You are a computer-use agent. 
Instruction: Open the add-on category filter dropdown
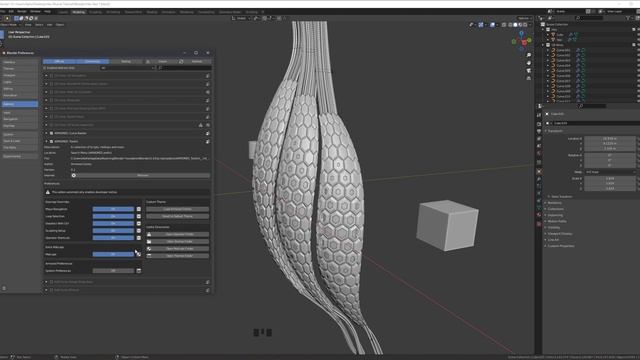pos(127,68)
